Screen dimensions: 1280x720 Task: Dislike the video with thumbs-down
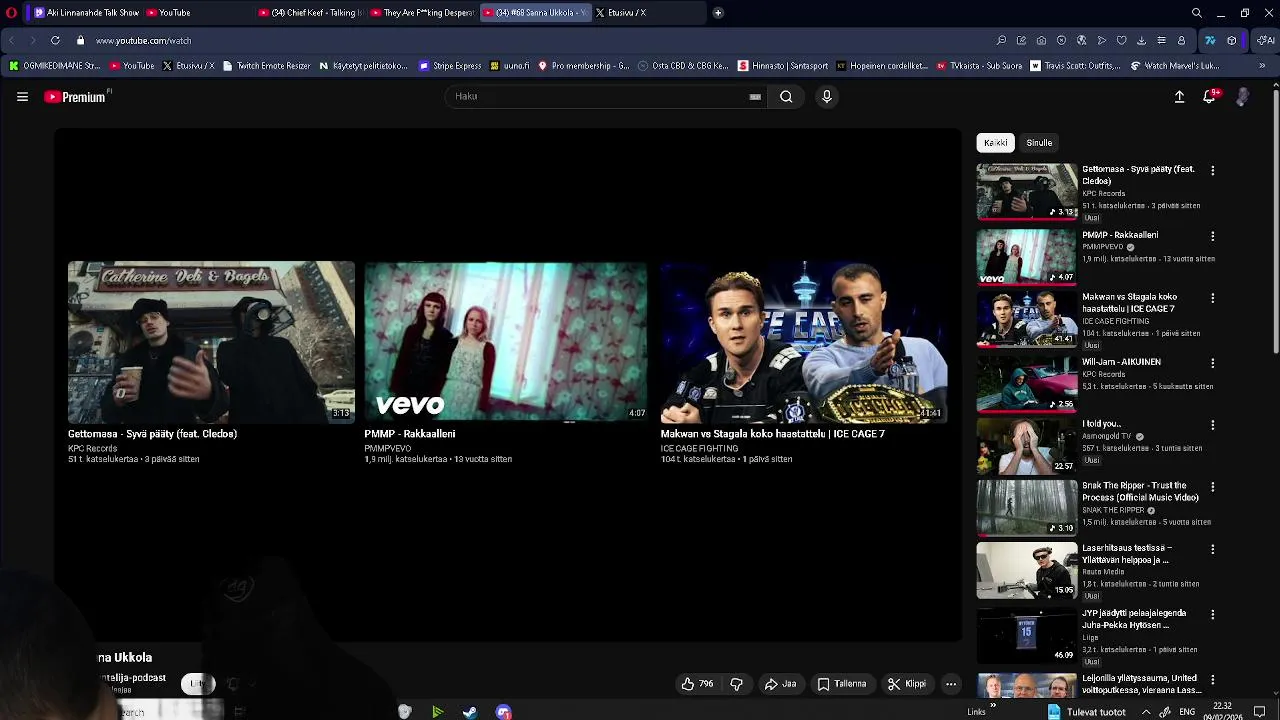coord(737,684)
